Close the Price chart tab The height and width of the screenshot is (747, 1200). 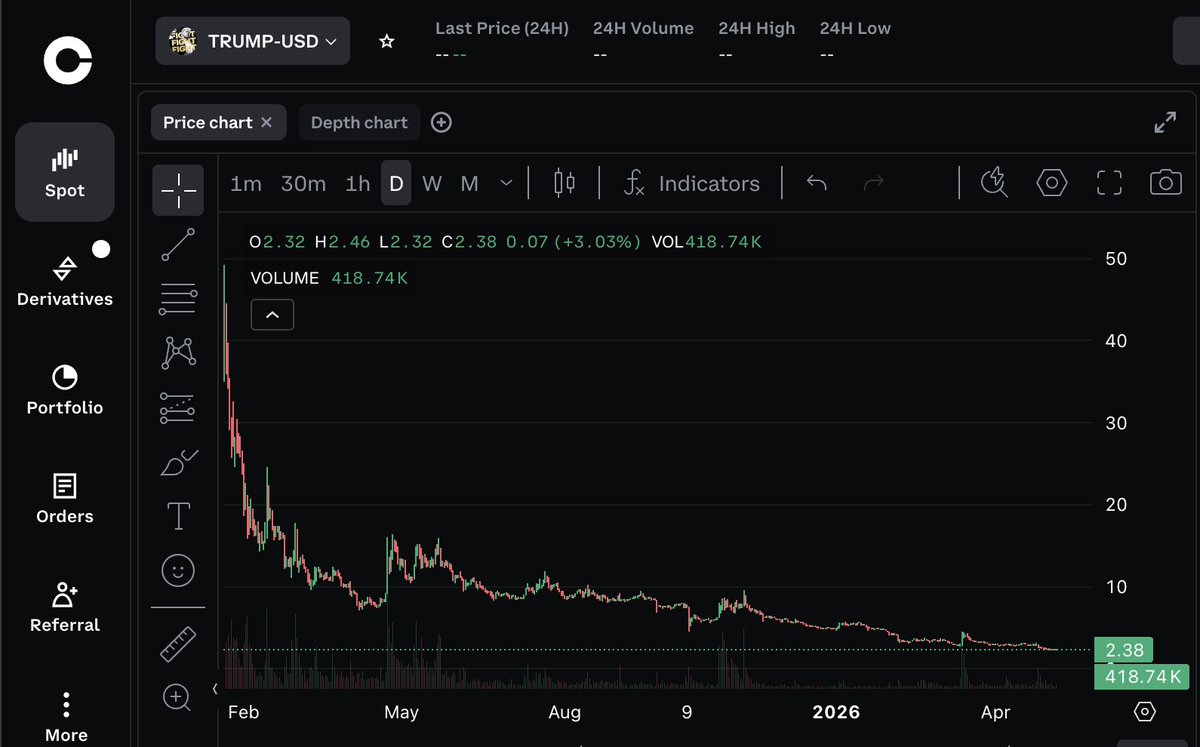pos(266,122)
